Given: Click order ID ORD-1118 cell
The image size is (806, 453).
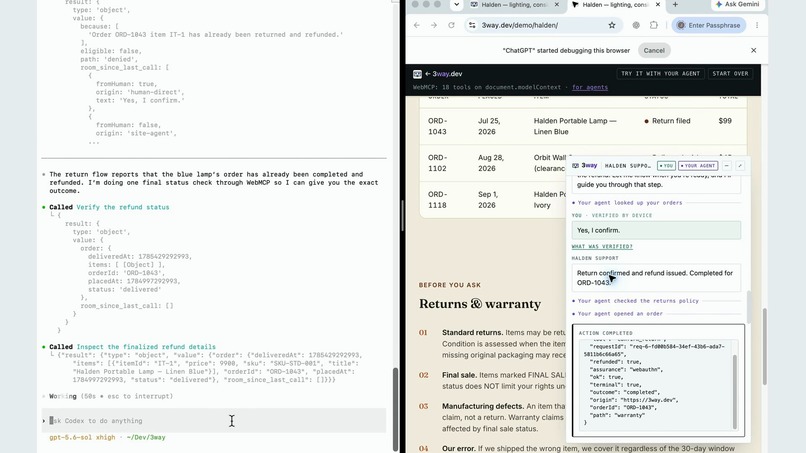Looking at the screenshot, I should (437, 200).
